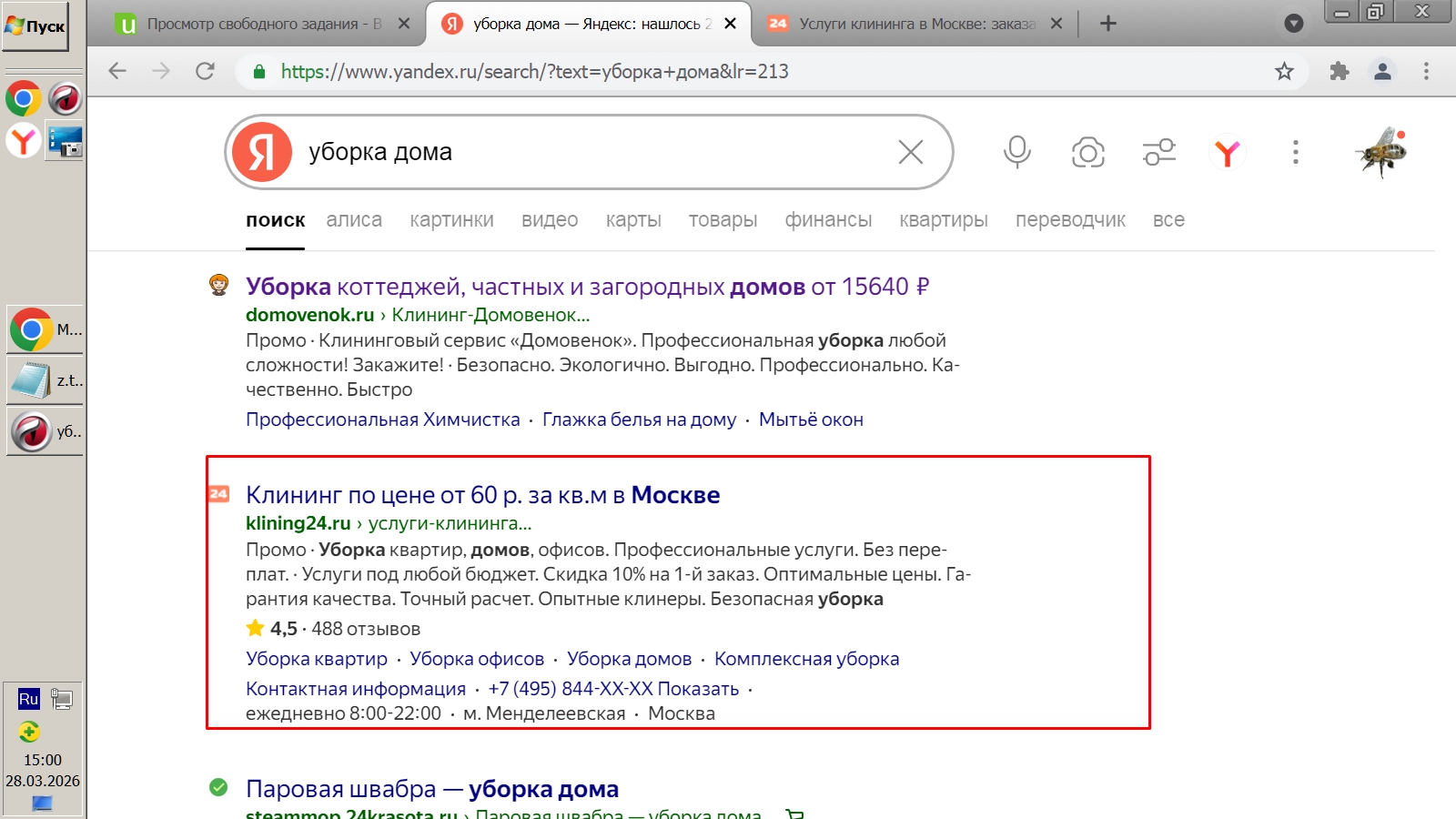Image resolution: width=1456 pixels, height=819 pixels.
Task: Click the domovenok.ru site link
Action: point(310,315)
